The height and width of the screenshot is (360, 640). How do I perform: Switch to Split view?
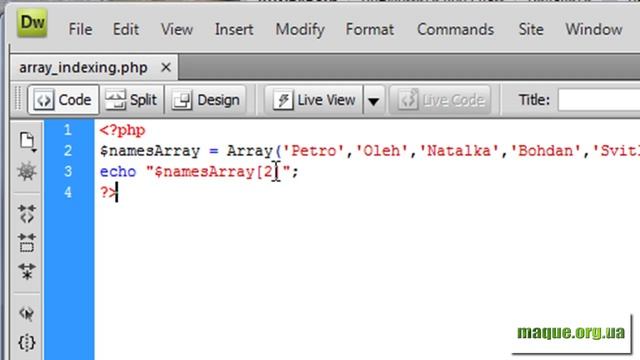click(x=131, y=100)
